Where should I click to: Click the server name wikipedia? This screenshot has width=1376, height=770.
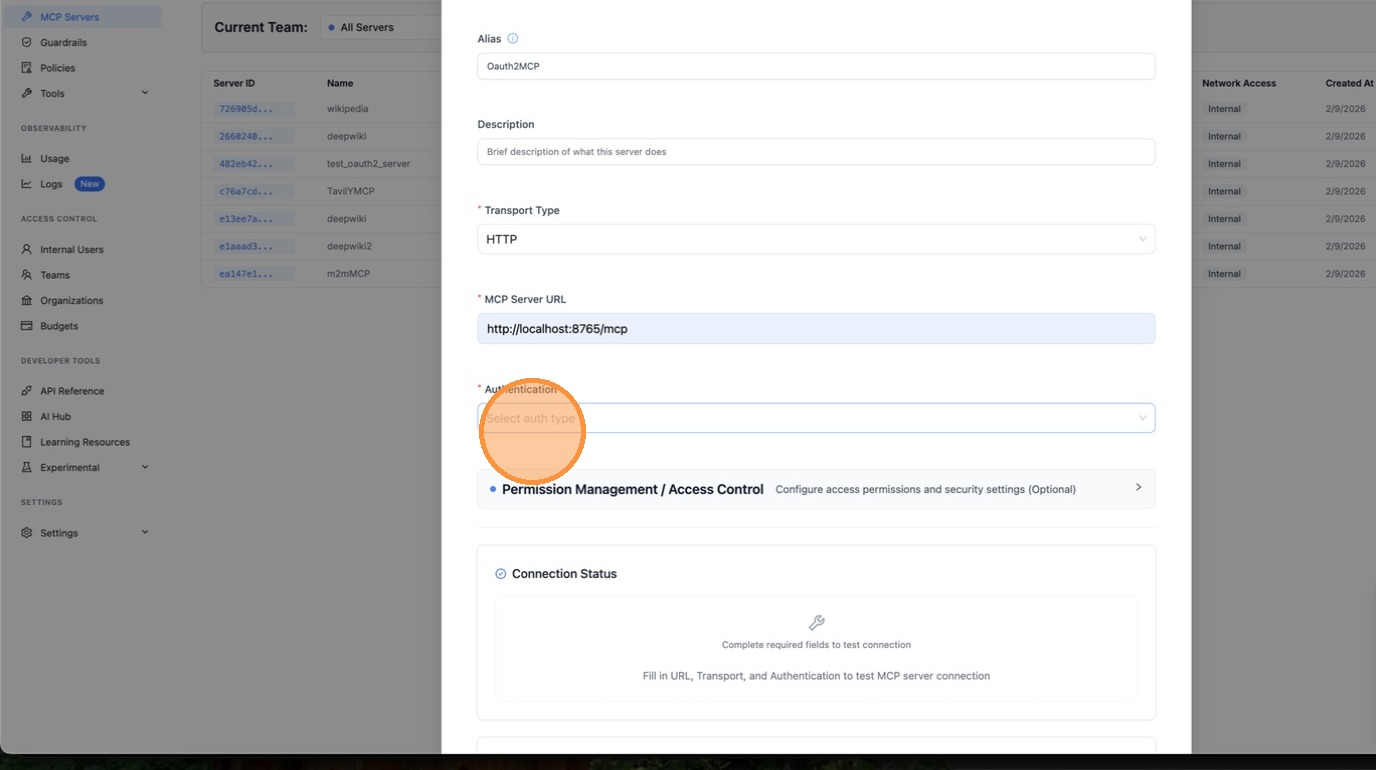coord(348,109)
